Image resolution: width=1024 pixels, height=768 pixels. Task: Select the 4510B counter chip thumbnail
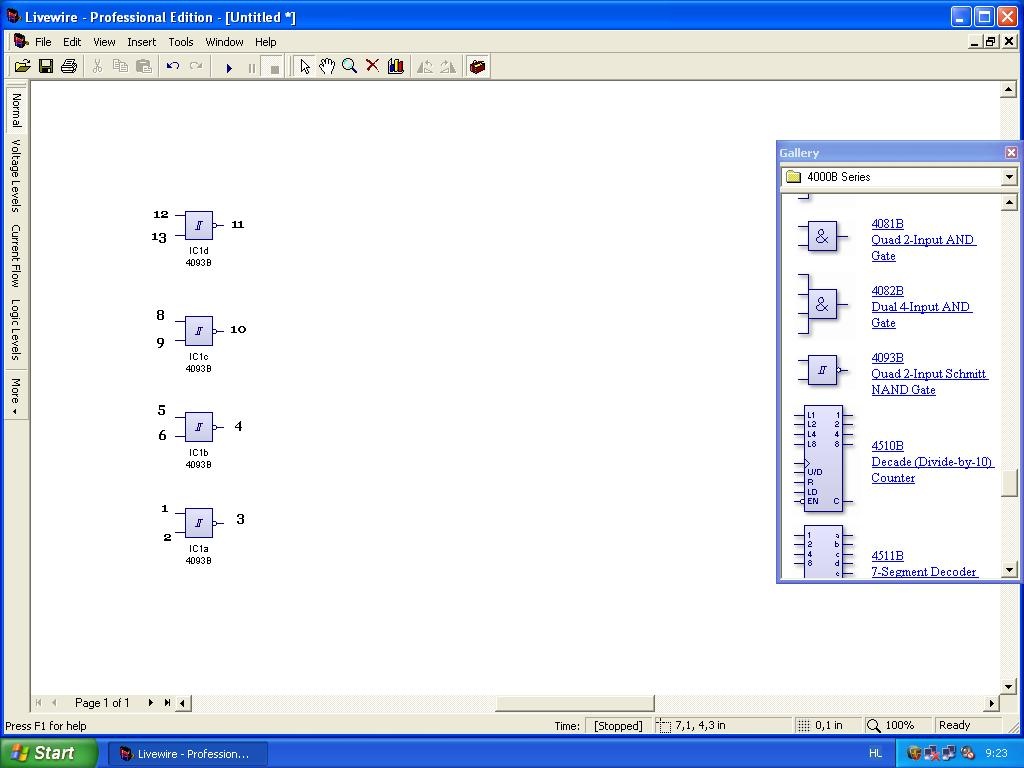tap(823, 458)
